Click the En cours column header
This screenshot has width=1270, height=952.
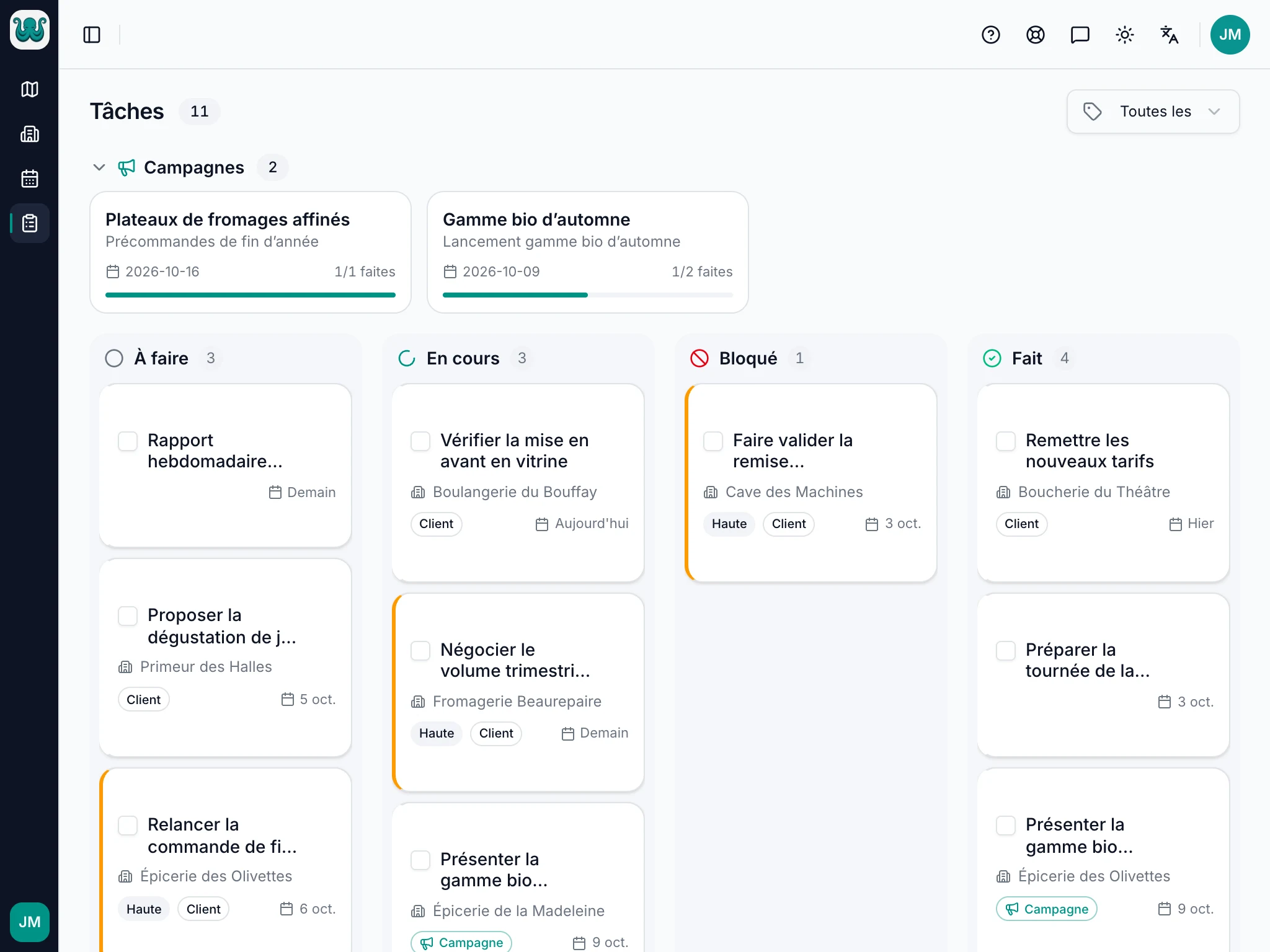tap(463, 358)
